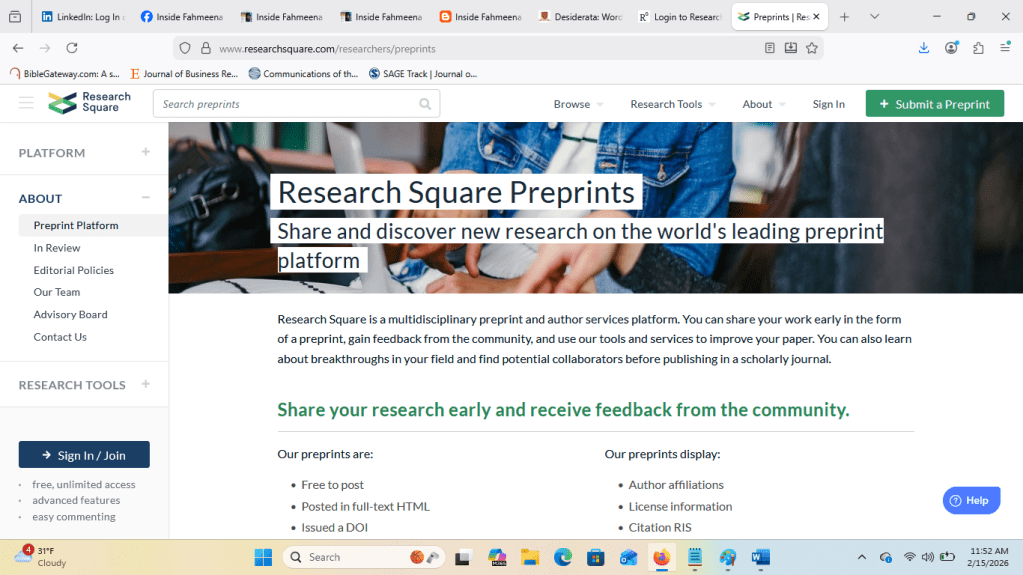Open the Journal of Business Re... bookmark
Image resolution: width=1023 pixels, height=575 pixels.
(184, 74)
